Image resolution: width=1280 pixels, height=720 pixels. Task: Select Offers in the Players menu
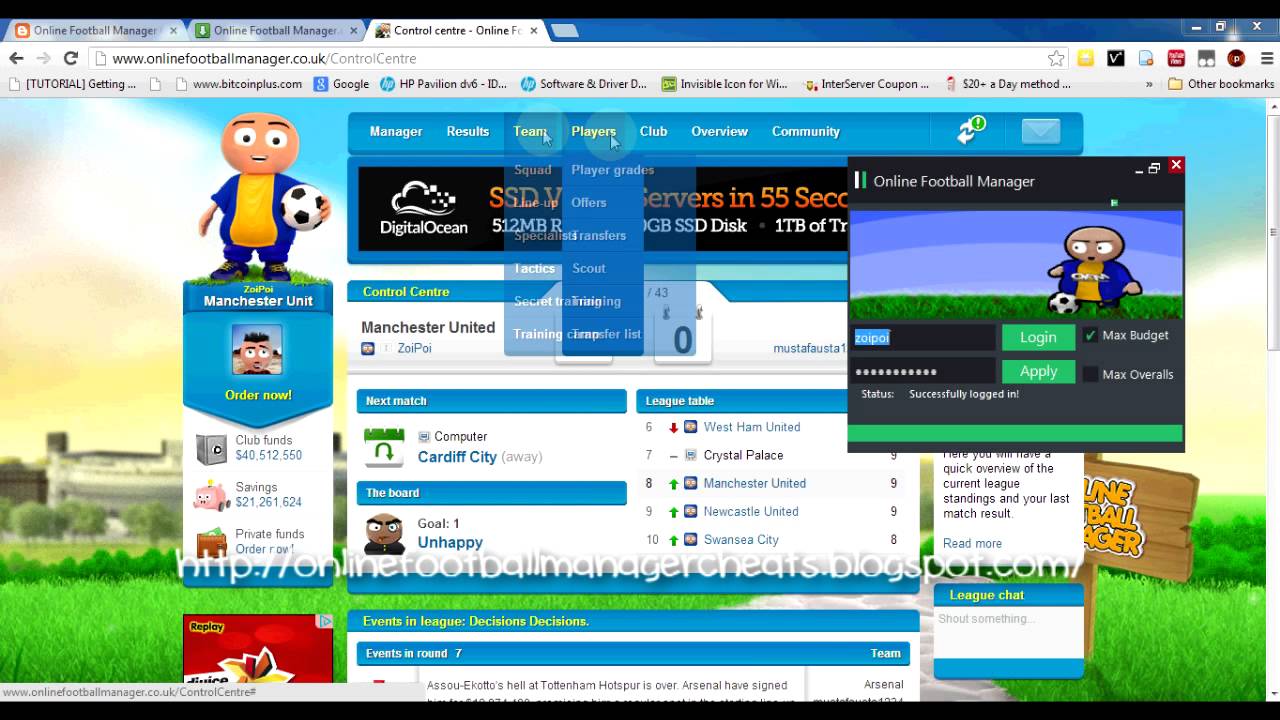pyautogui.click(x=589, y=203)
